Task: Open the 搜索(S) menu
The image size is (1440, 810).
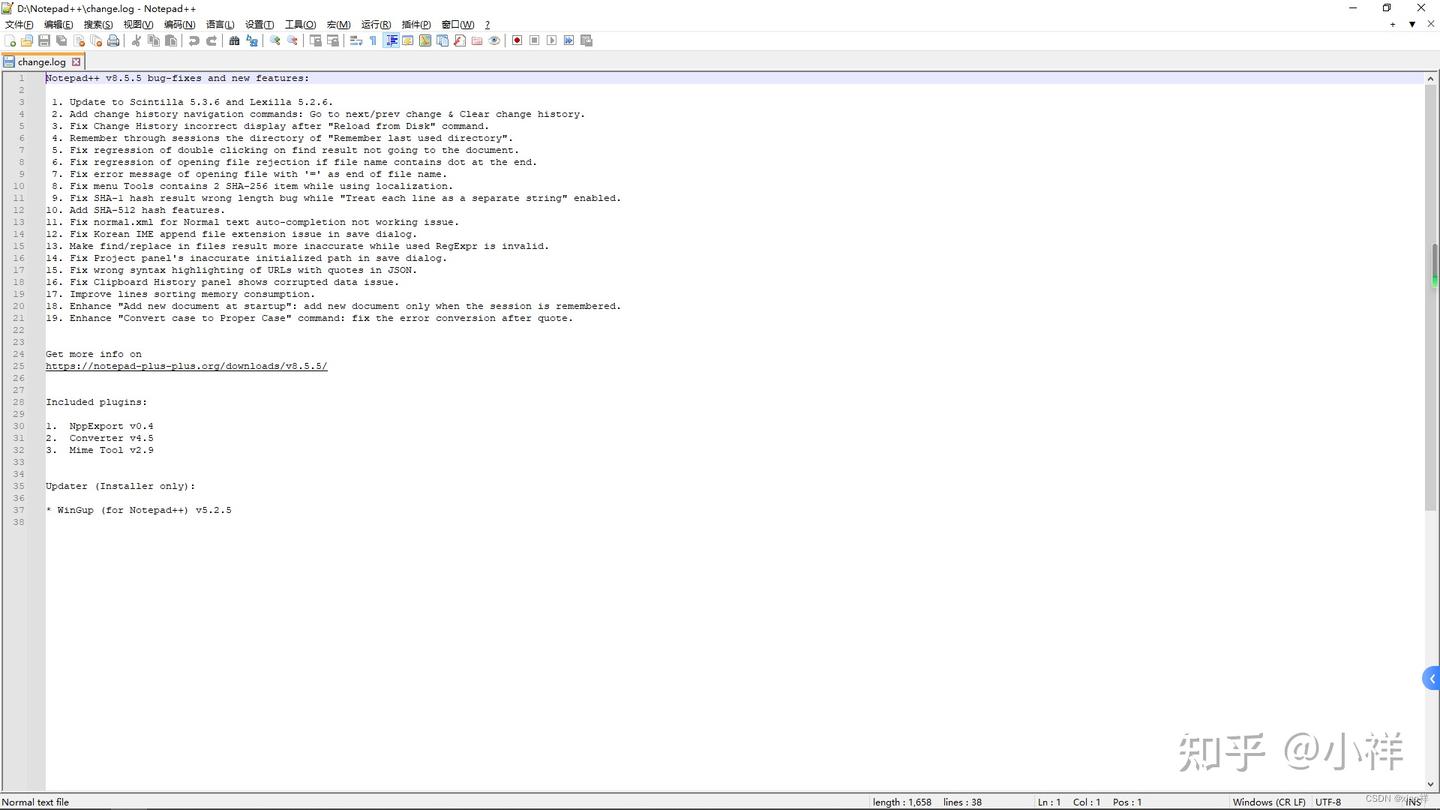Action: click(x=98, y=25)
